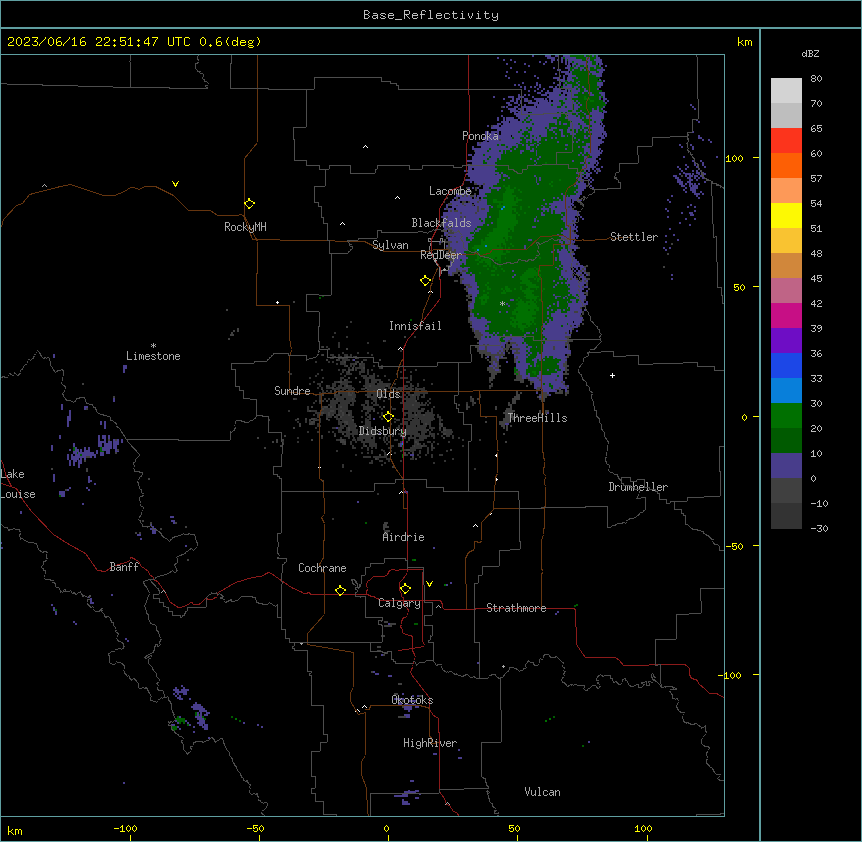The width and height of the screenshot is (862, 842).
Task: Click the ThreeHills label
Action: (537, 418)
